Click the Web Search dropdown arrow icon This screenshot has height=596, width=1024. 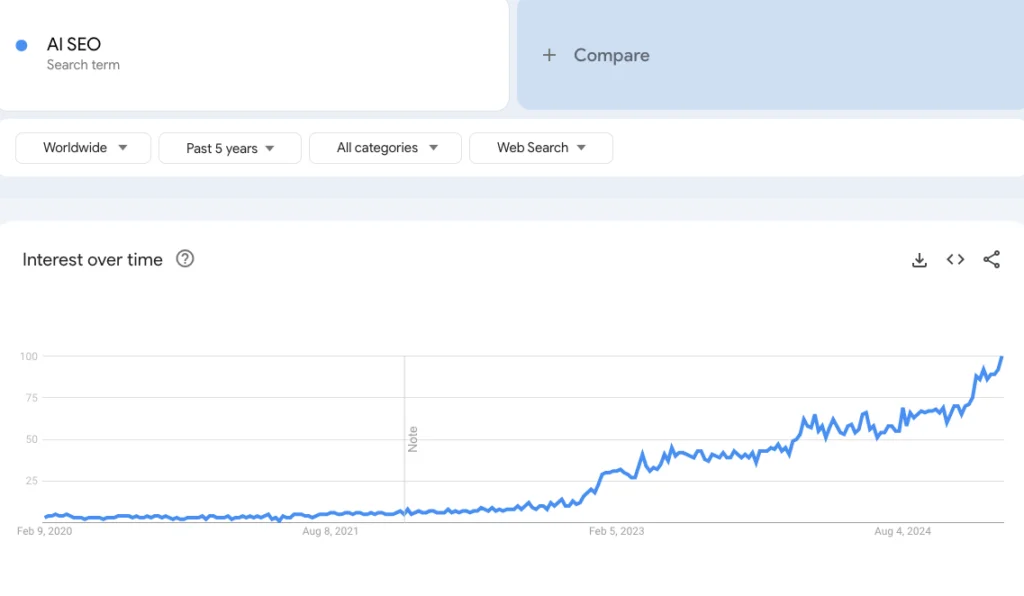pos(582,147)
